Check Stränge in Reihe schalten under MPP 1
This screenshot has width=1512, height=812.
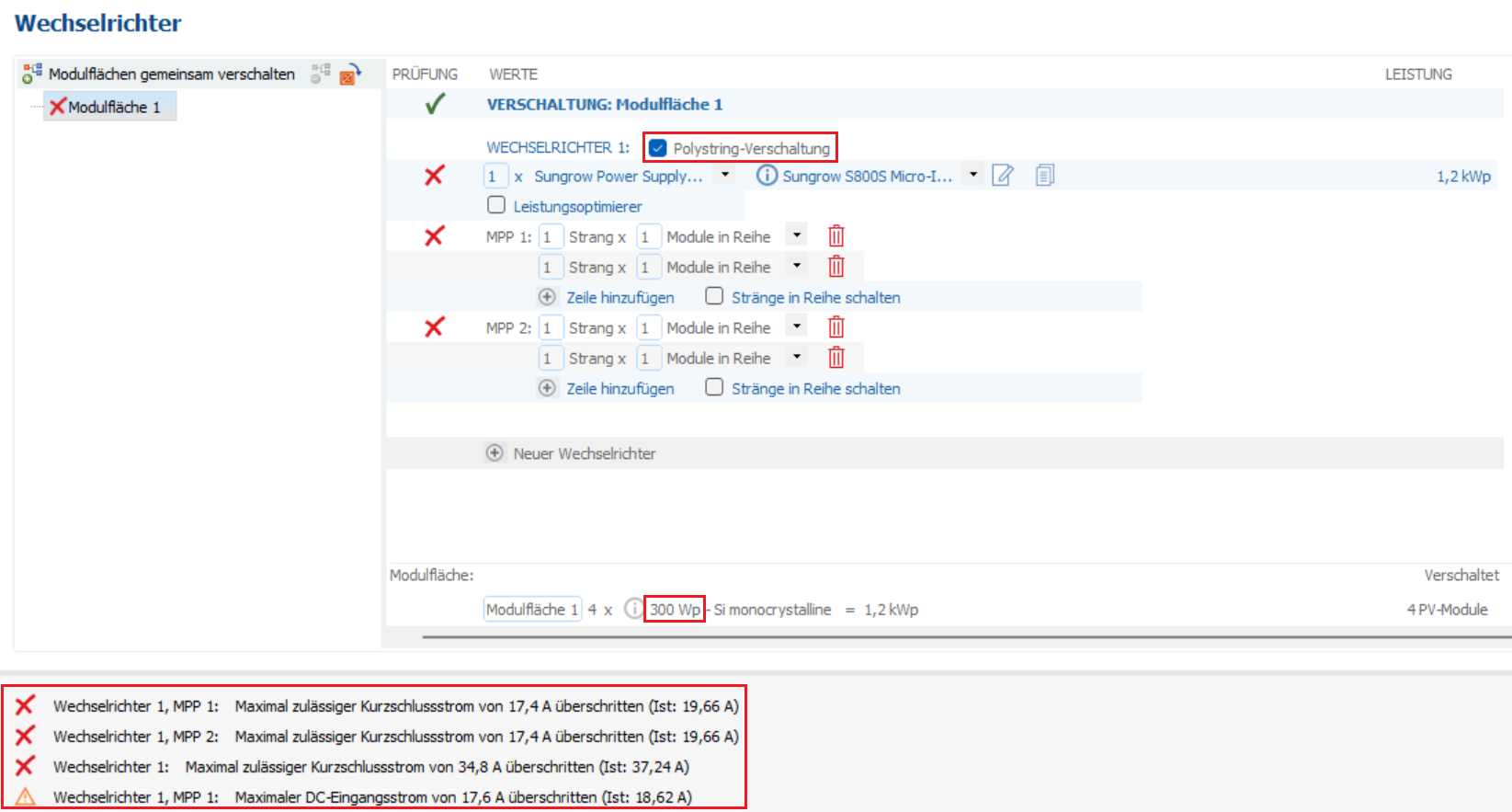point(714,296)
